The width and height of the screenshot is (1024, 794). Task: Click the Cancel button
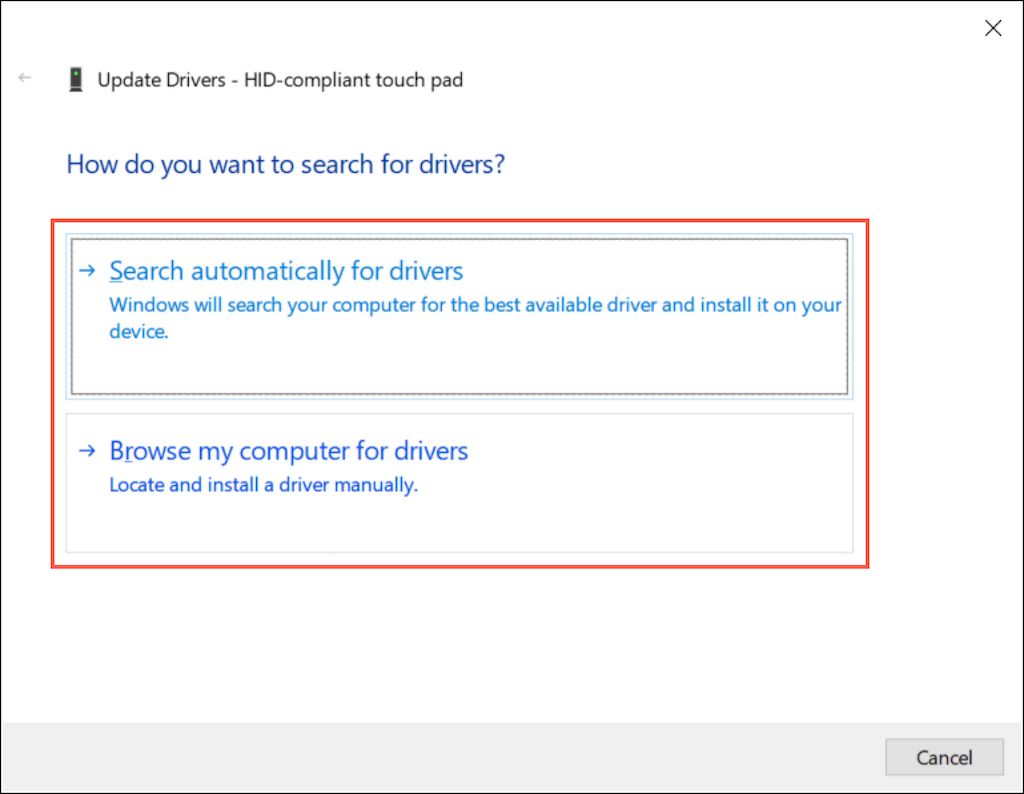(944, 757)
